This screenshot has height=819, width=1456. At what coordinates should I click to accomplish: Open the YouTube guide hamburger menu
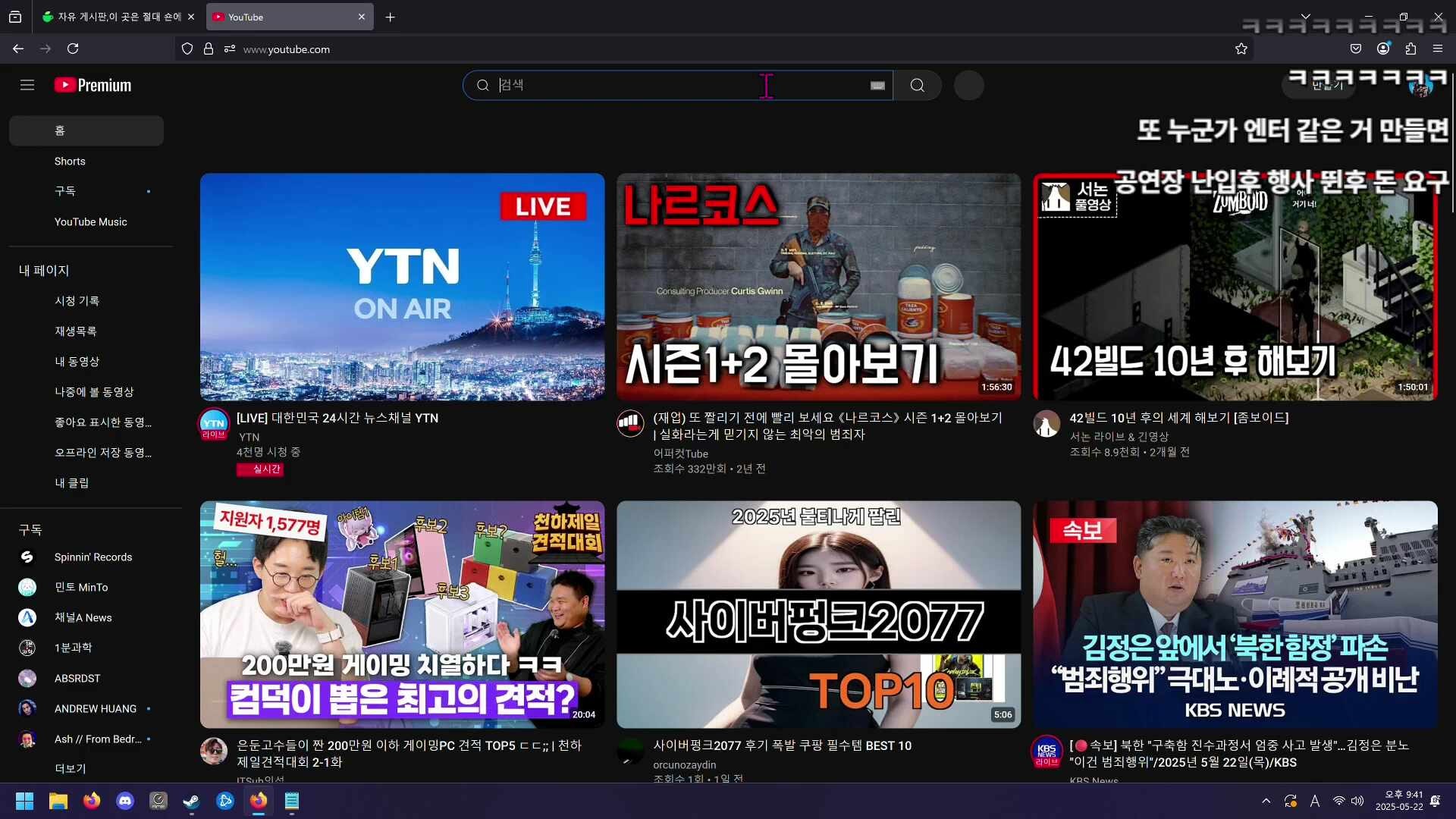(x=27, y=85)
